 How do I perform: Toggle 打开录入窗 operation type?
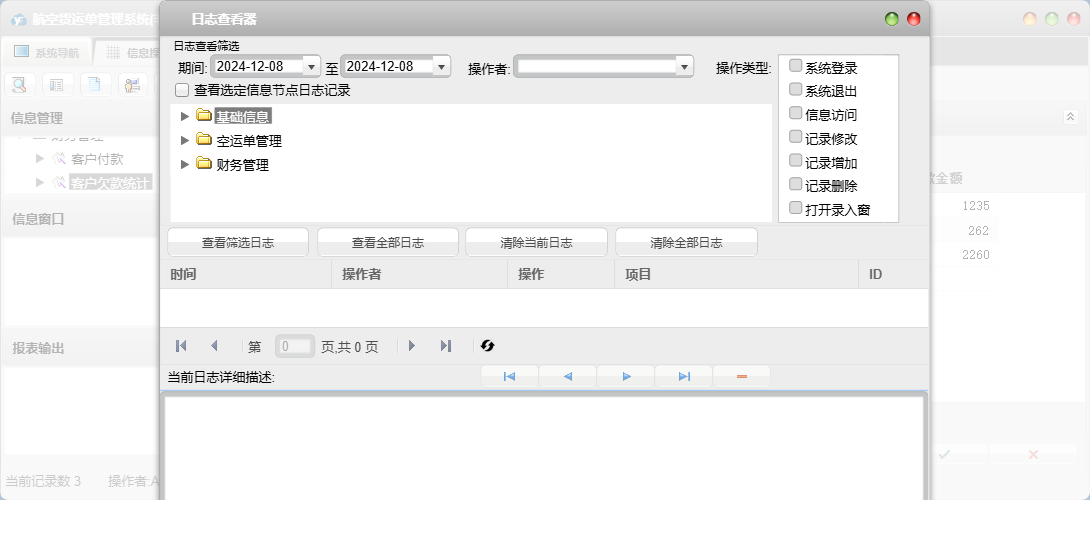coord(796,208)
